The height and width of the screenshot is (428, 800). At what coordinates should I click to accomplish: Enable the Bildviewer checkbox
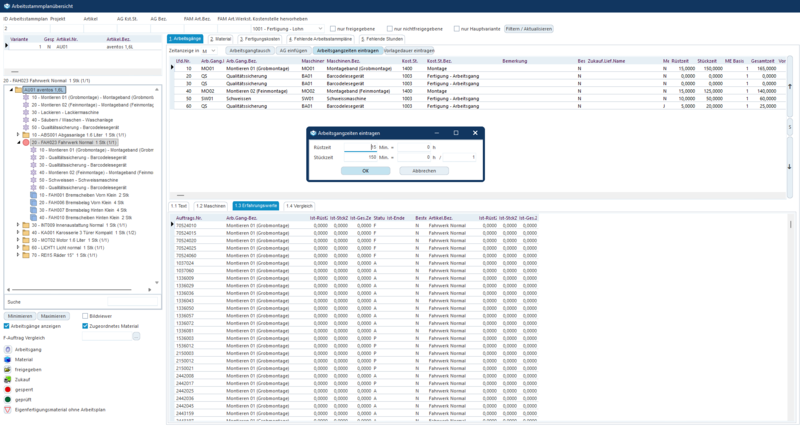click(83, 315)
